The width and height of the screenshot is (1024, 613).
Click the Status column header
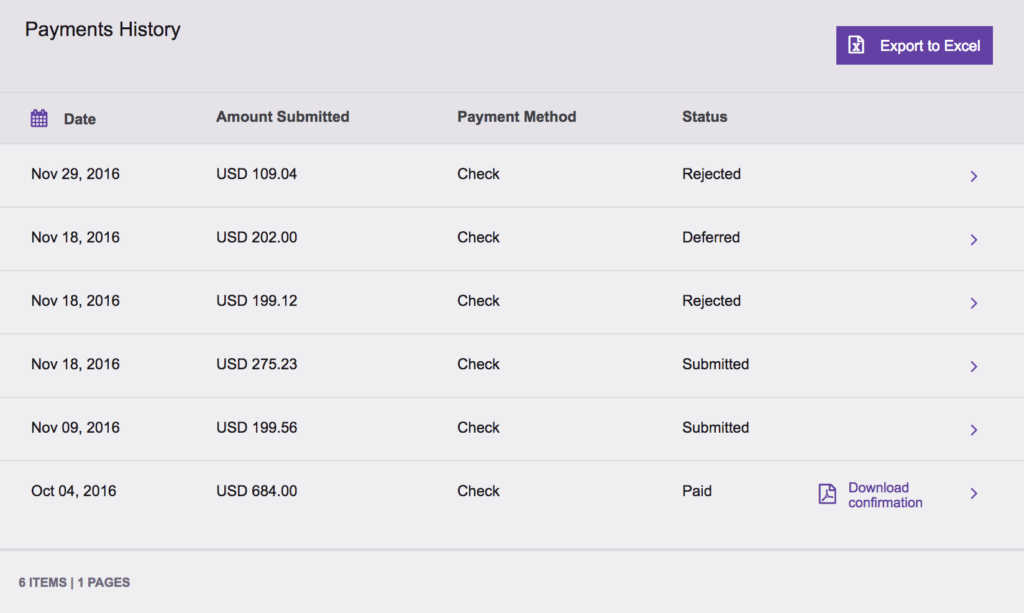(704, 117)
